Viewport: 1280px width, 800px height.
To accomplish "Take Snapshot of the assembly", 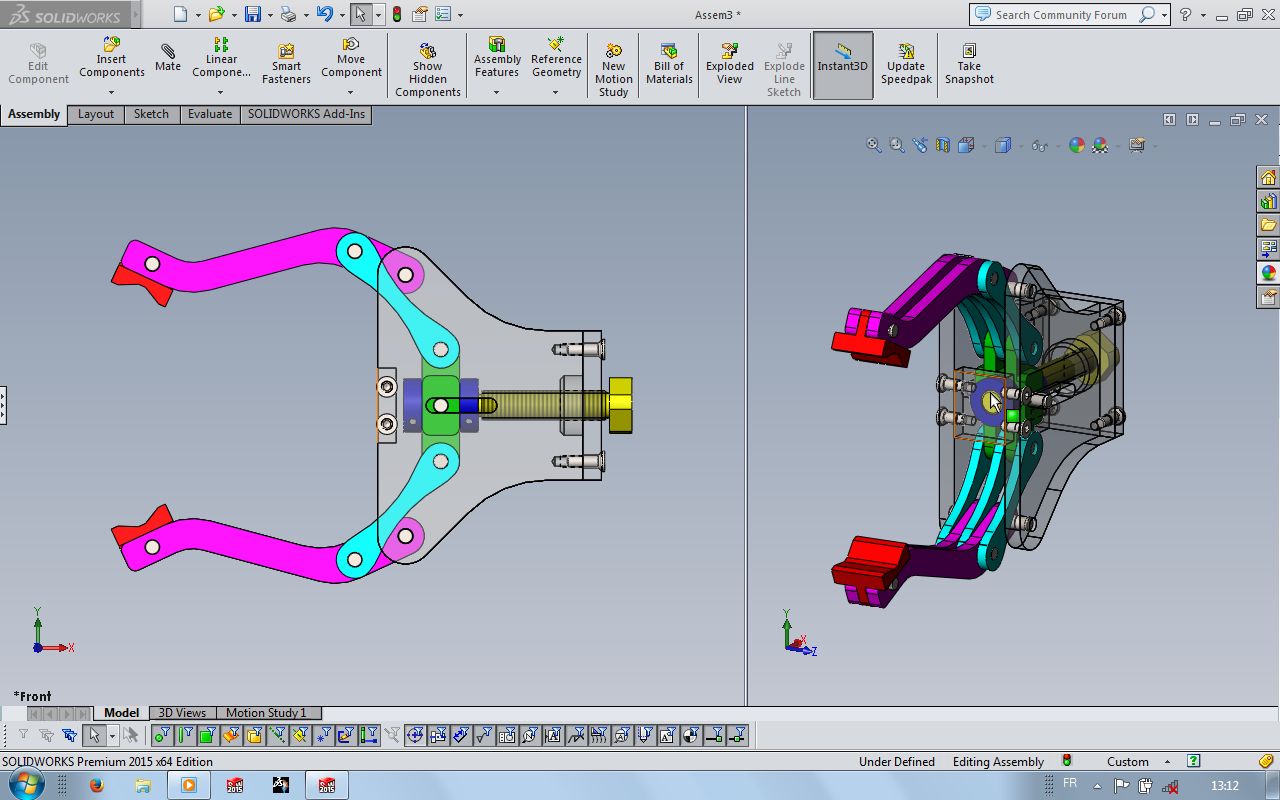I will pos(969,64).
